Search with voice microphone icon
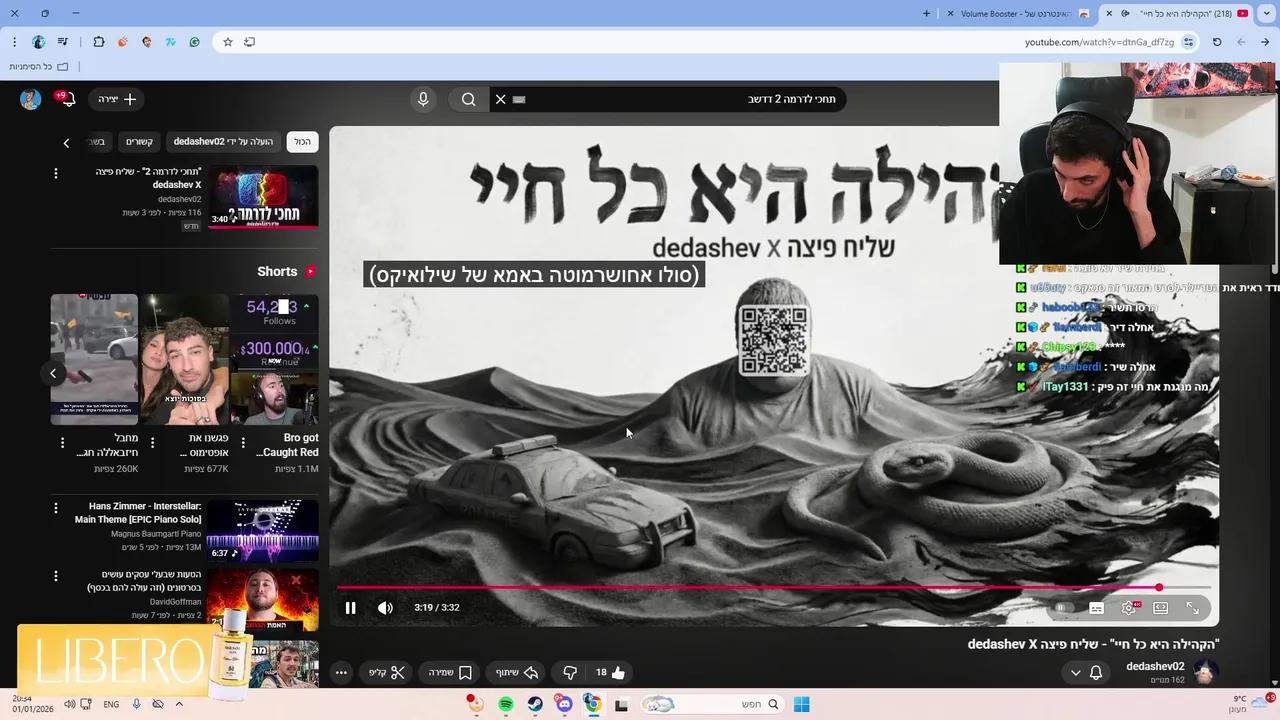This screenshot has height=720, width=1280. 423,99
